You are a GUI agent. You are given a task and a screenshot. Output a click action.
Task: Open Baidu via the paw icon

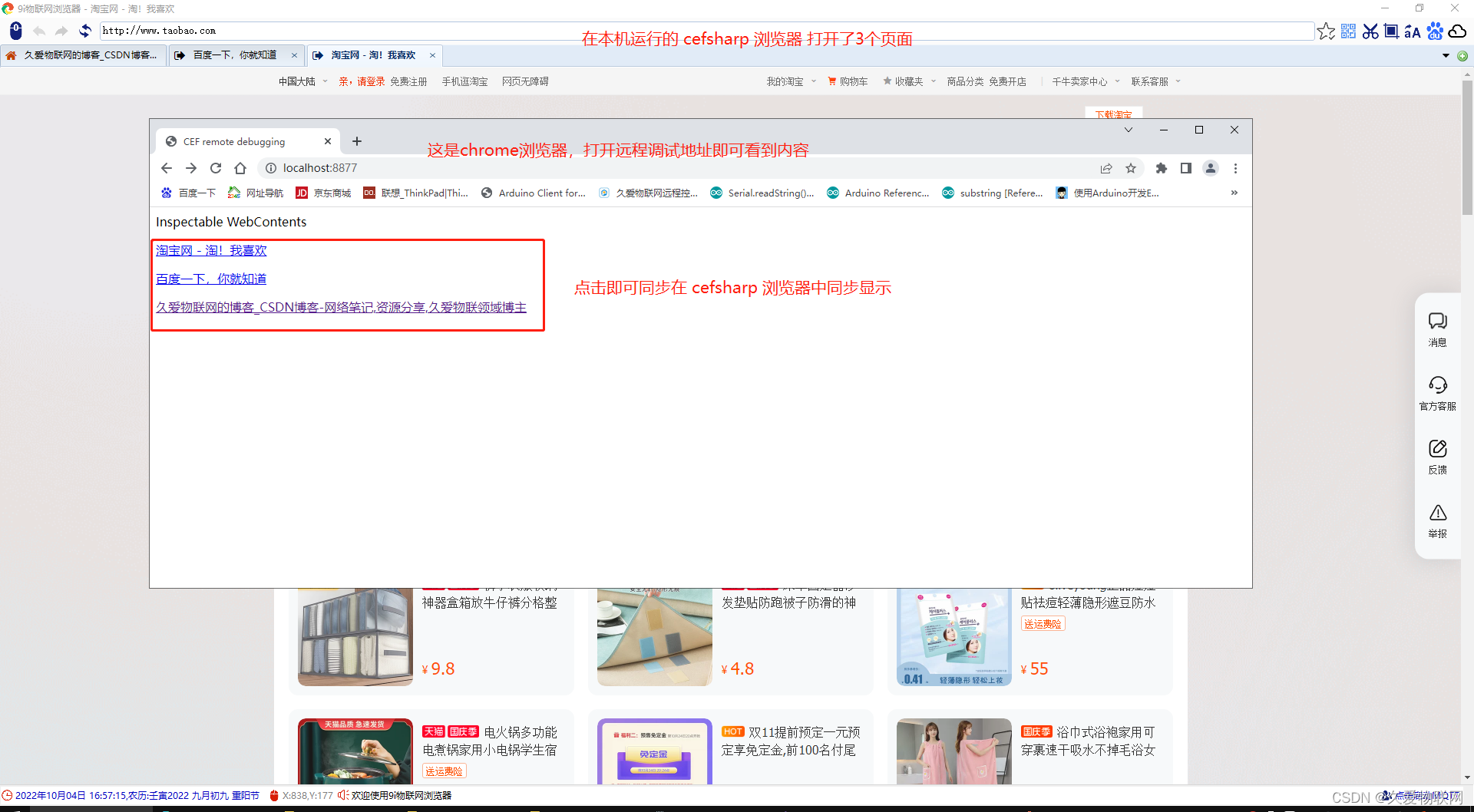point(1436,31)
